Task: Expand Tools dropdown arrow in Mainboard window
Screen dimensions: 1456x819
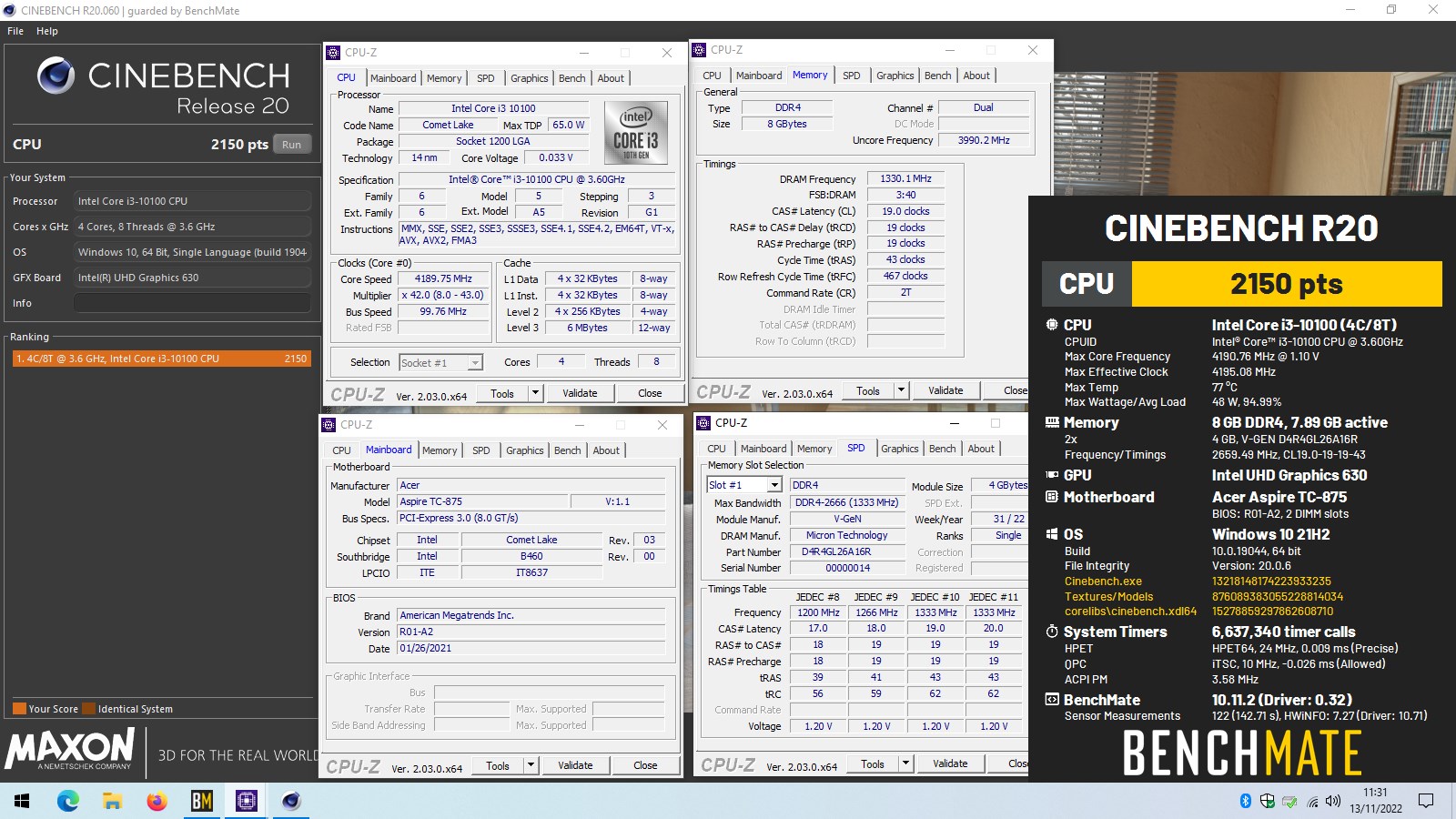Action: (x=531, y=765)
